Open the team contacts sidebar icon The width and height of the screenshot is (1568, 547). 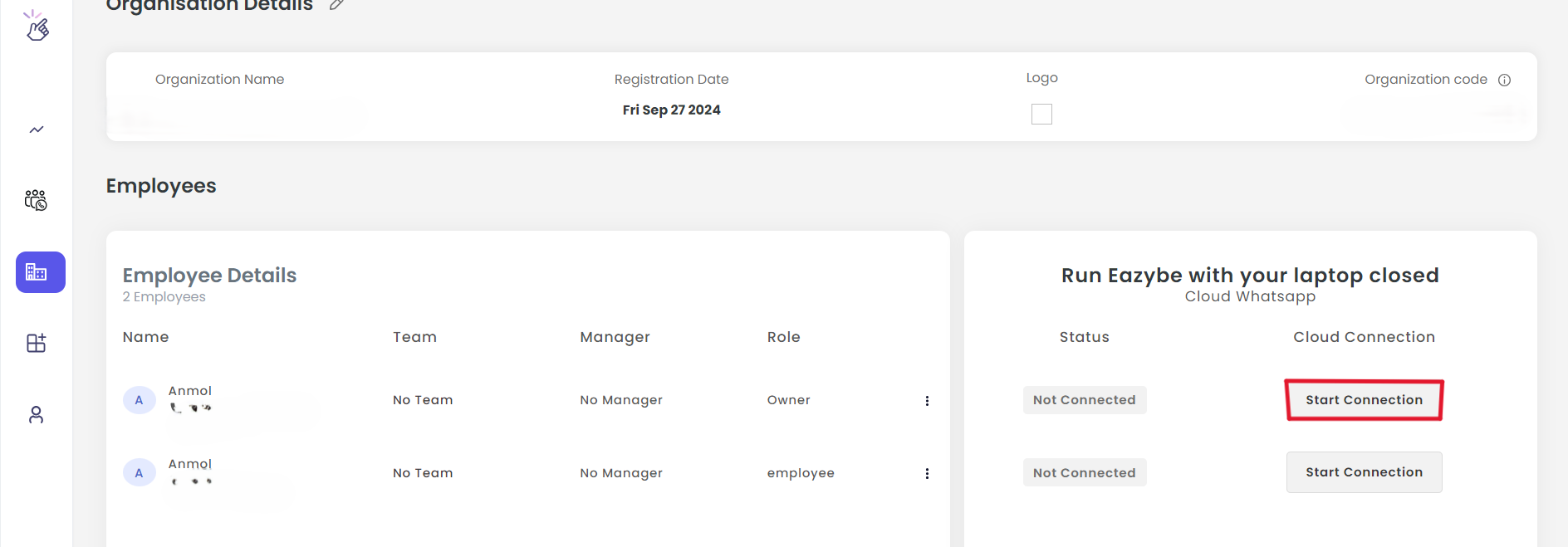click(36, 200)
